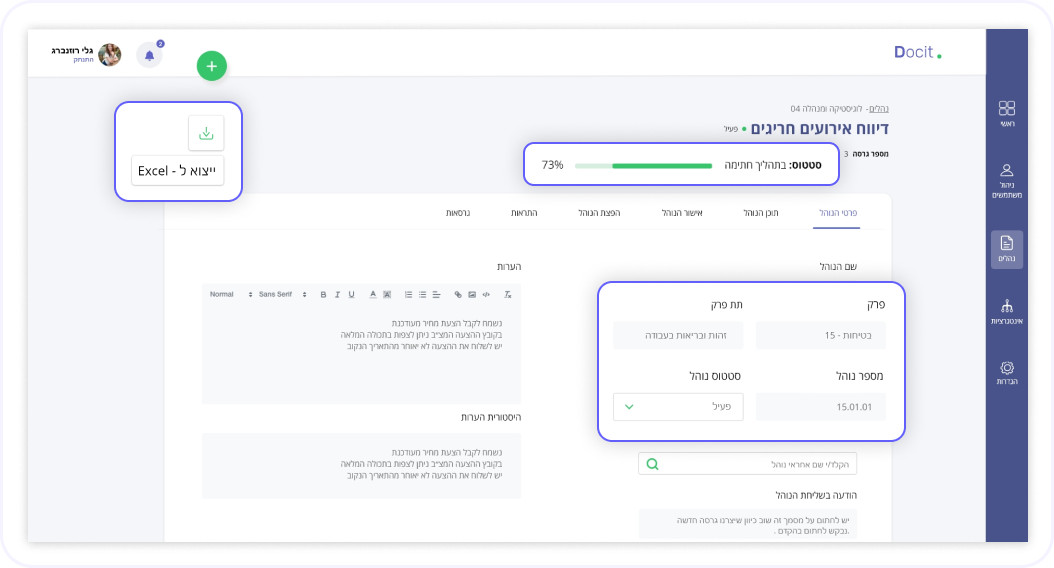
Task: Click the download icon button
Action: pyautogui.click(x=206, y=133)
